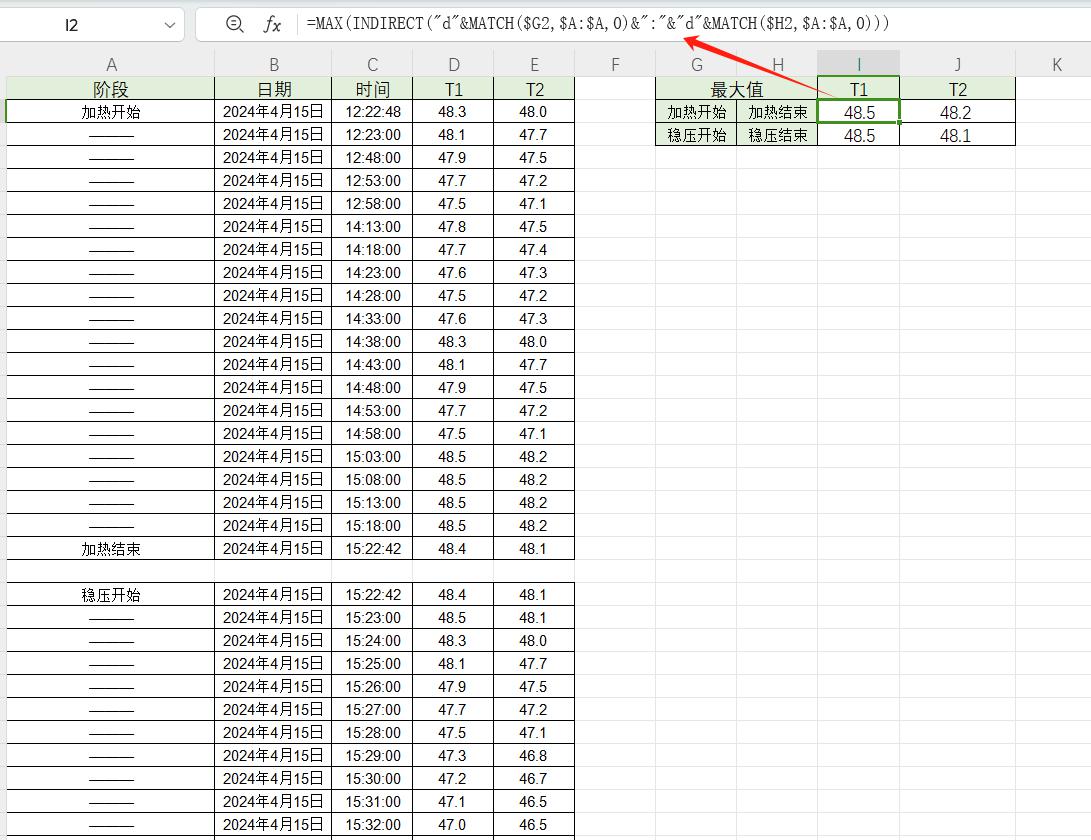Select column C header
The height and width of the screenshot is (840, 1091).
click(372, 65)
